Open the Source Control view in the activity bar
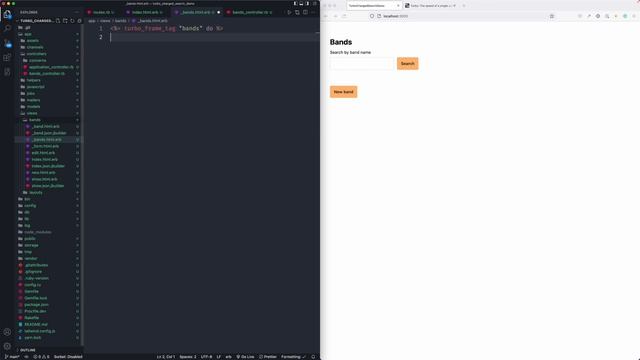This screenshot has height=360, width=640. coord(7,43)
